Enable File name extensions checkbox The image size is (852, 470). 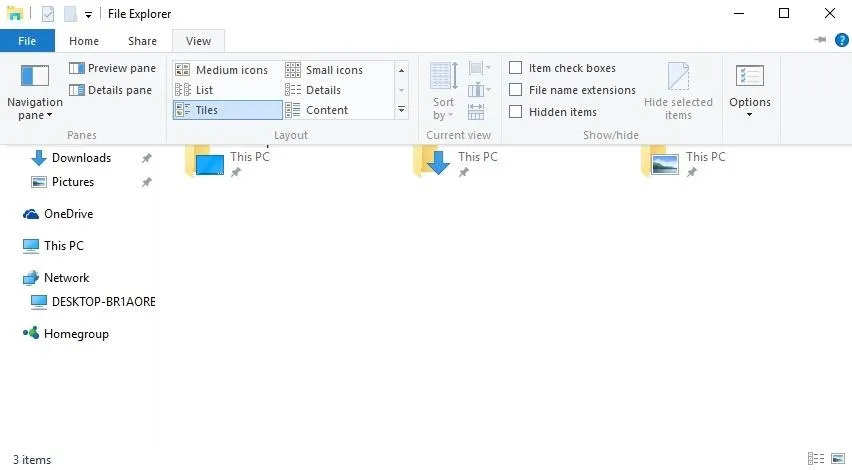[x=572, y=90]
